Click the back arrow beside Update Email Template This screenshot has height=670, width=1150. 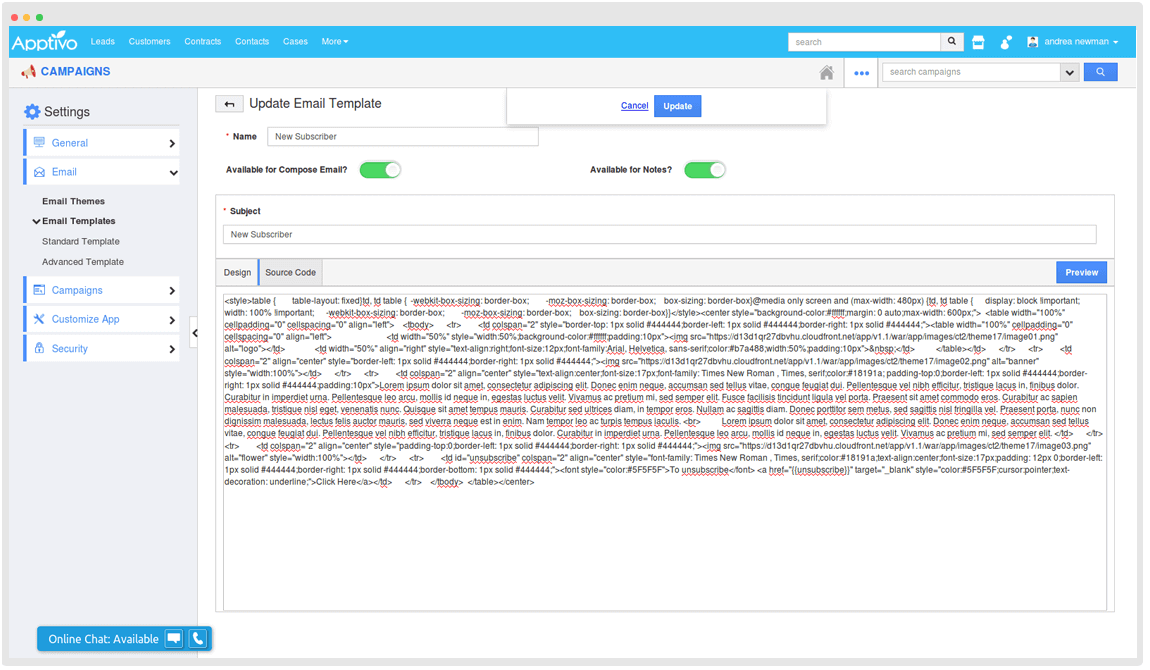click(x=229, y=104)
